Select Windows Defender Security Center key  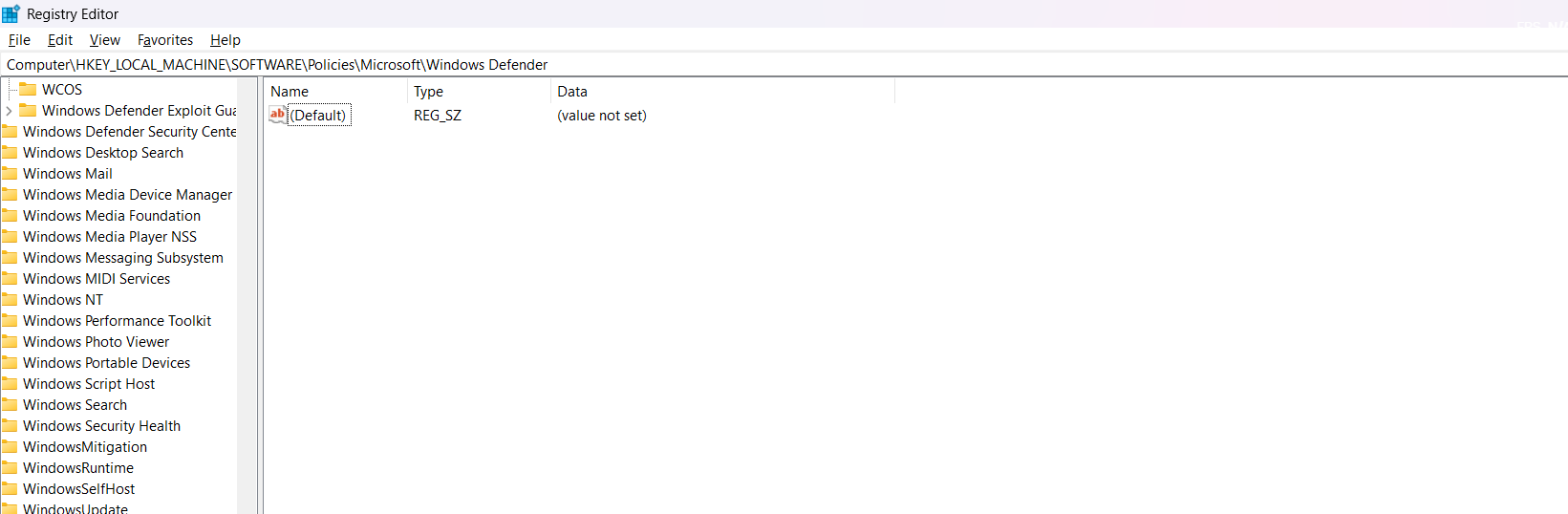click(x=130, y=132)
